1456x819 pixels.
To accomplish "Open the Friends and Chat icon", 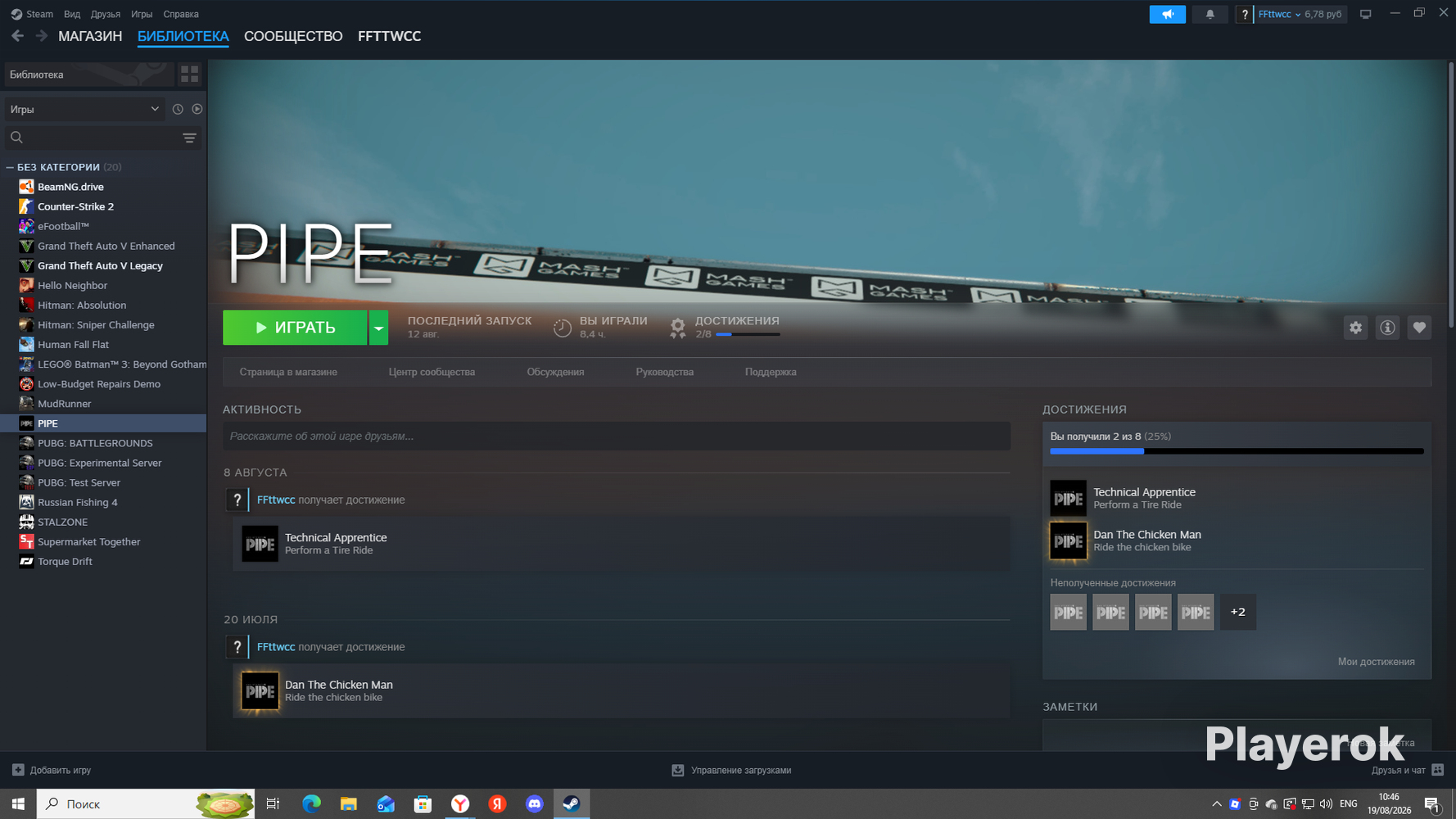I will click(1438, 770).
